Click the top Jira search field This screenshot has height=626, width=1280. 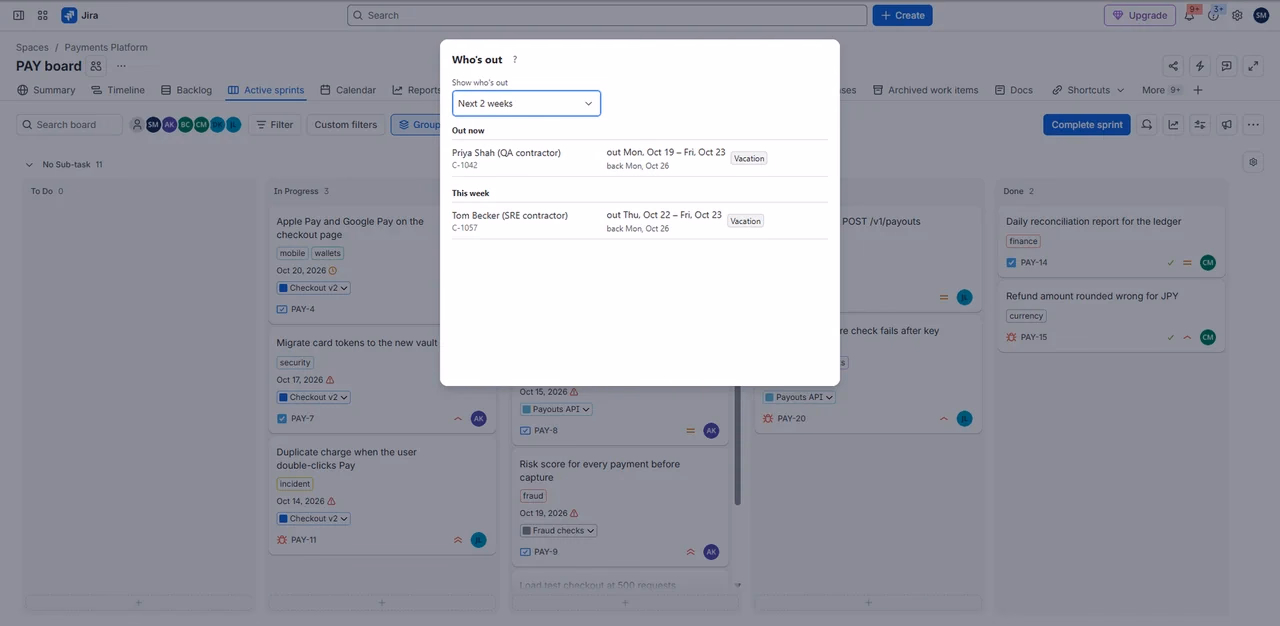607,15
